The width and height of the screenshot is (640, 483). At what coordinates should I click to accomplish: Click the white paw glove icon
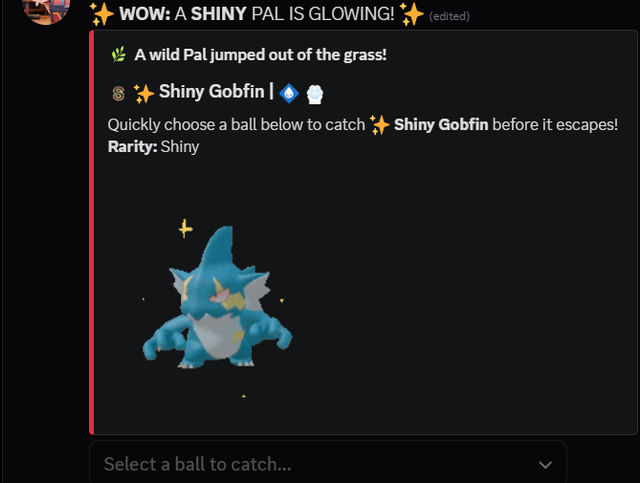tap(315, 94)
